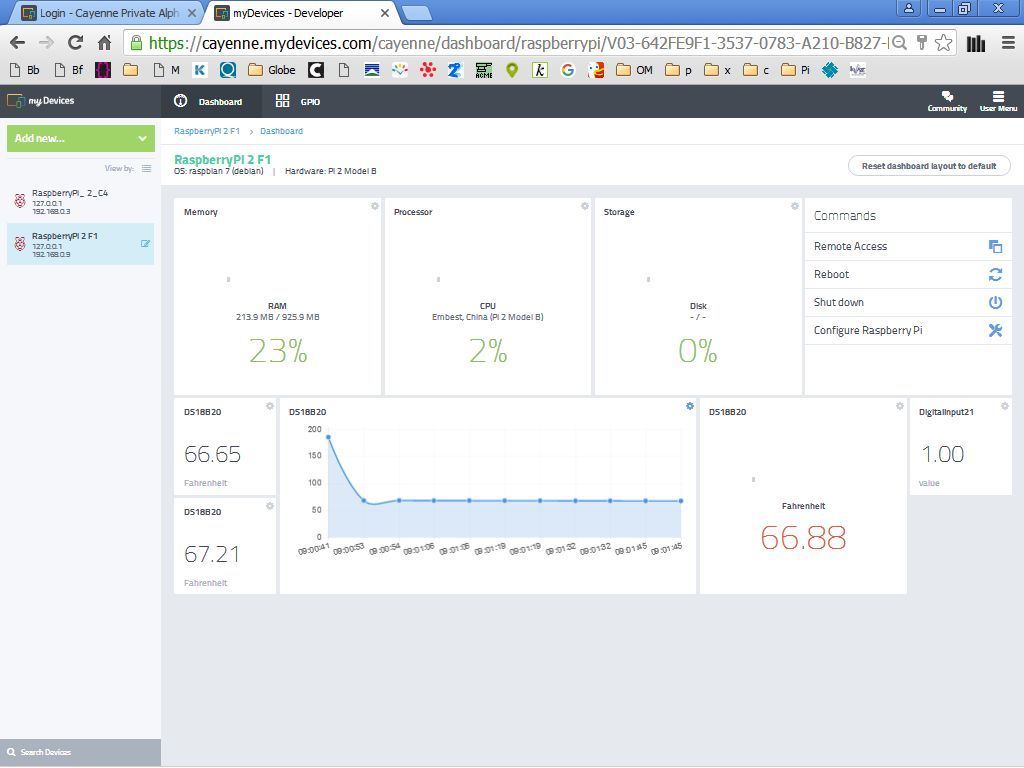Open settings gear on DigitalInput21 widget
Image resolution: width=1024 pixels, height=768 pixels.
1004,406
